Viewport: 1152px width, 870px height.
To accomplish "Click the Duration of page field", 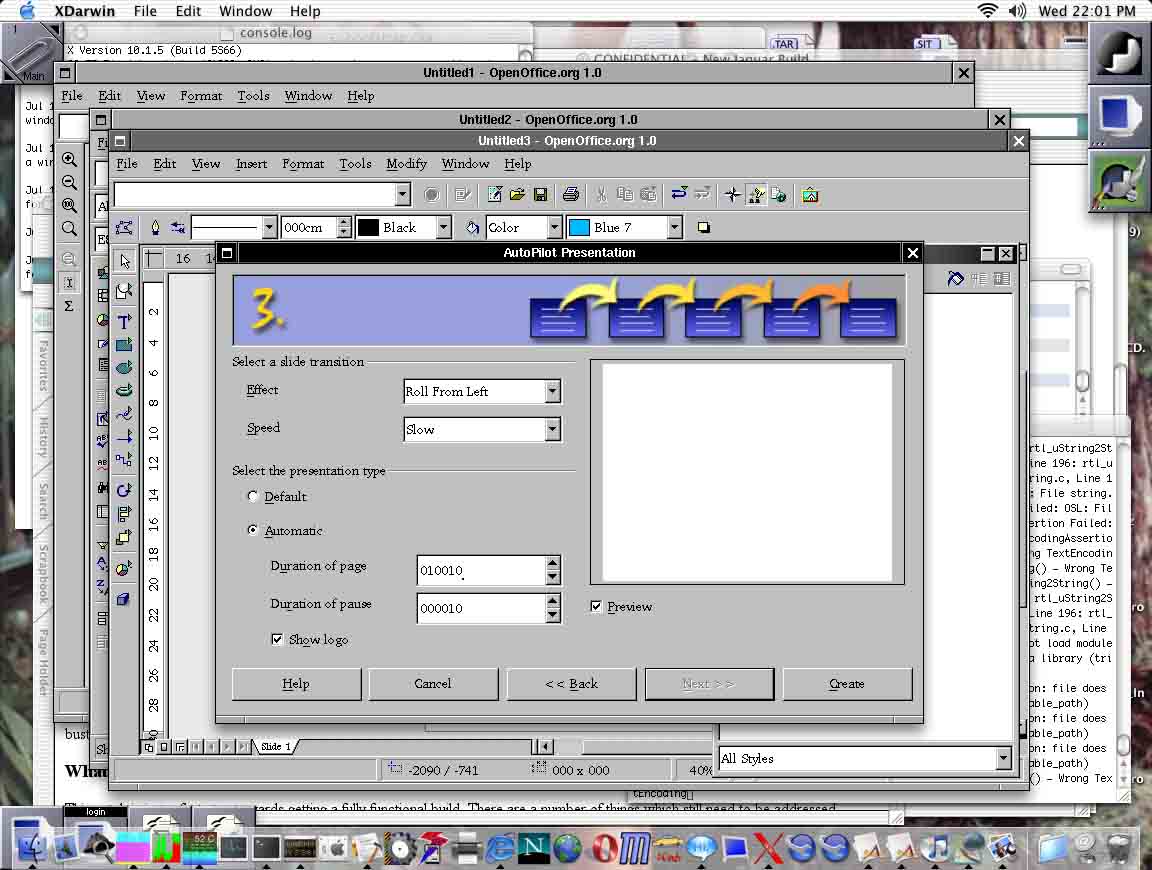I will 481,570.
